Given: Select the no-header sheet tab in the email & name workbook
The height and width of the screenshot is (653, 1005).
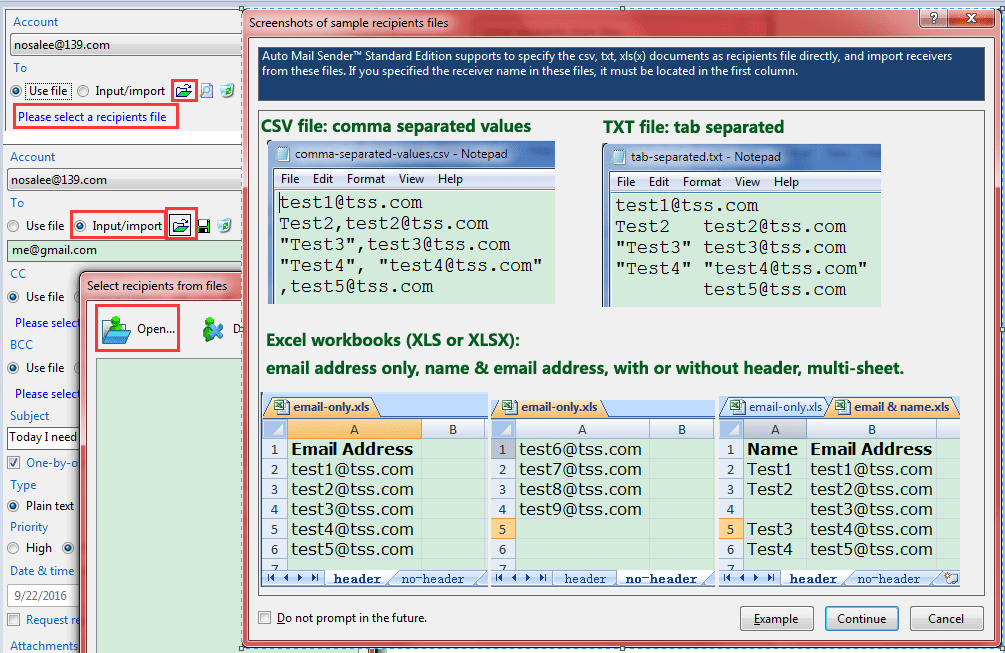Looking at the screenshot, I should click(x=888, y=579).
